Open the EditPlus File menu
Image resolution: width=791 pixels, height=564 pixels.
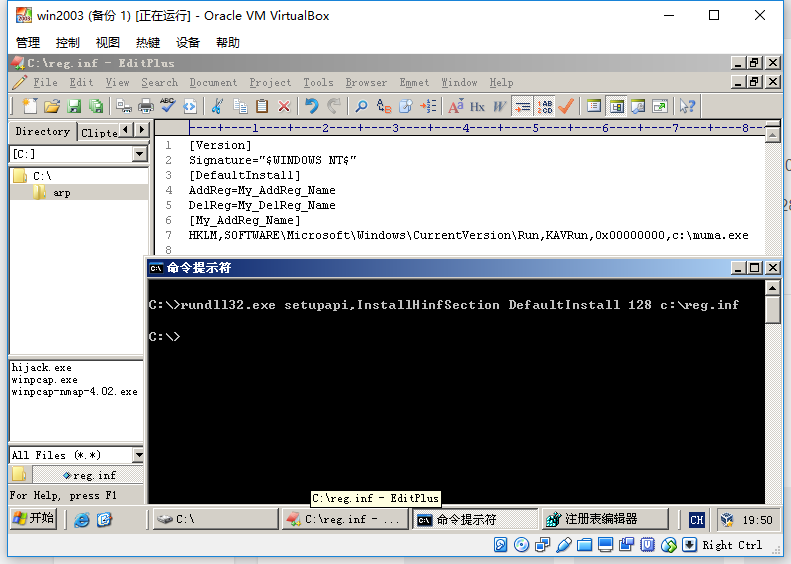click(x=45, y=82)
